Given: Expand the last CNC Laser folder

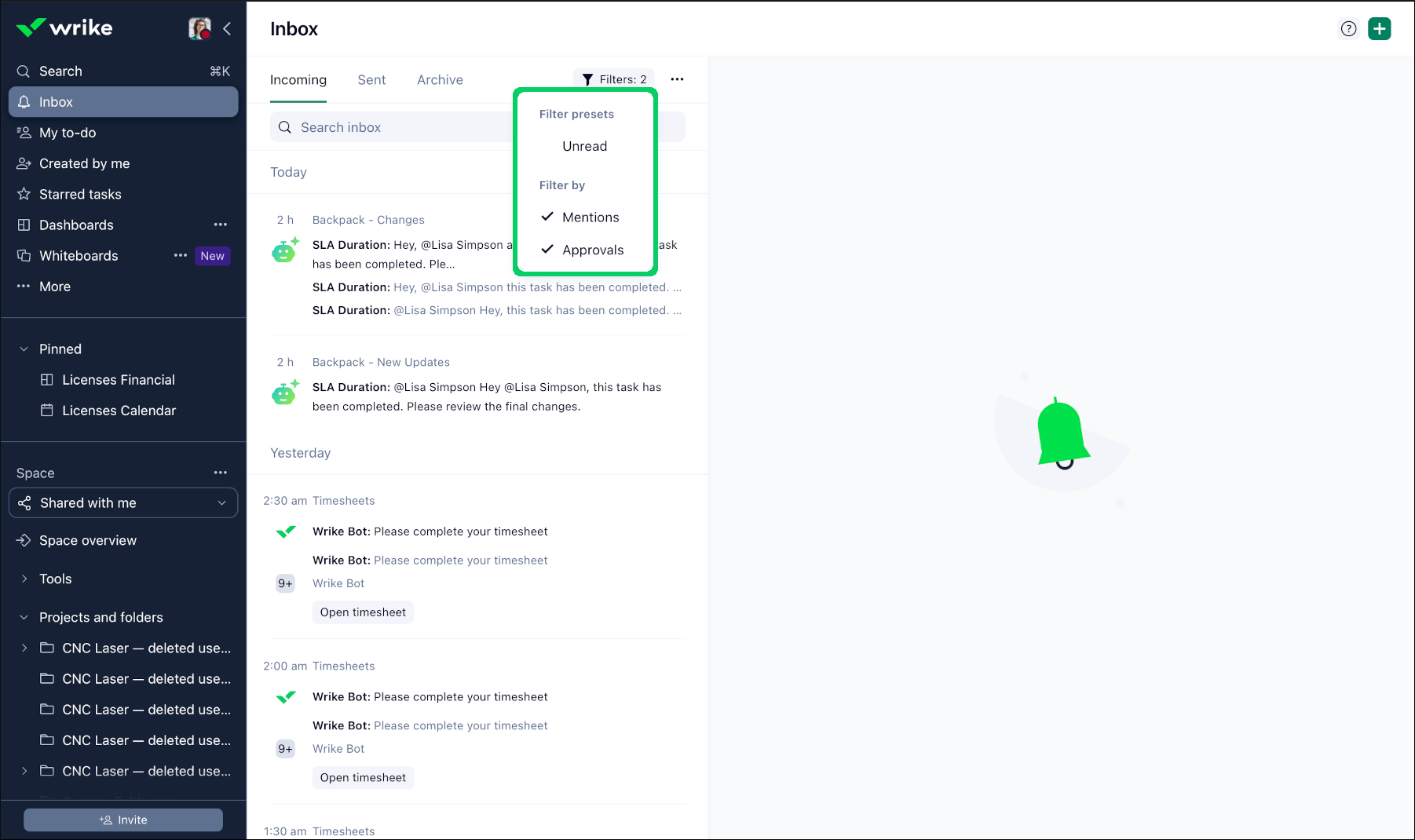Looking at the screenshot, I should point(24,771).
